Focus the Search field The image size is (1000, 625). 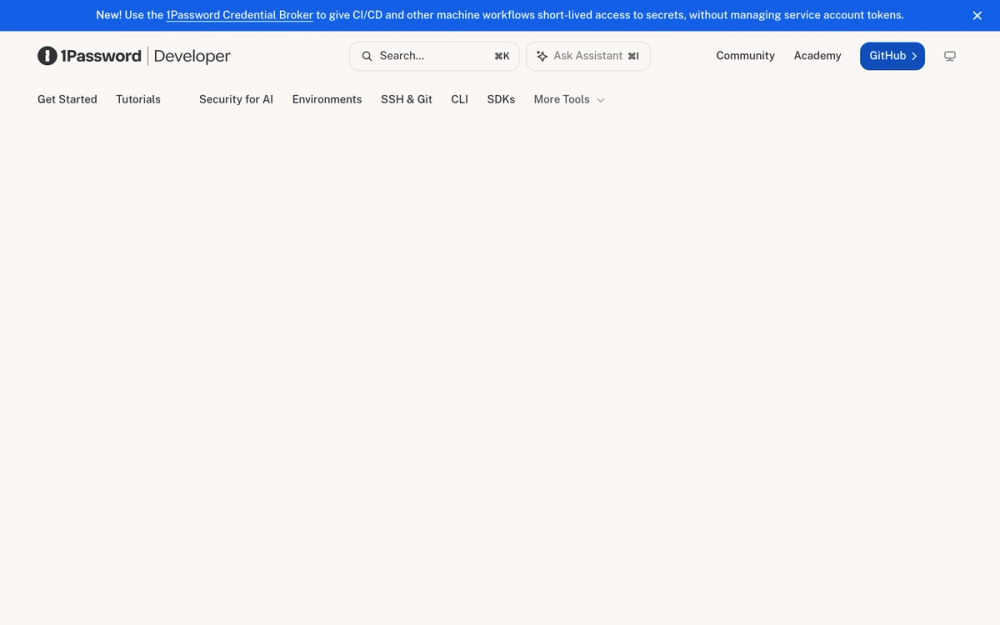pyautogui.click(x=434, y=56)
